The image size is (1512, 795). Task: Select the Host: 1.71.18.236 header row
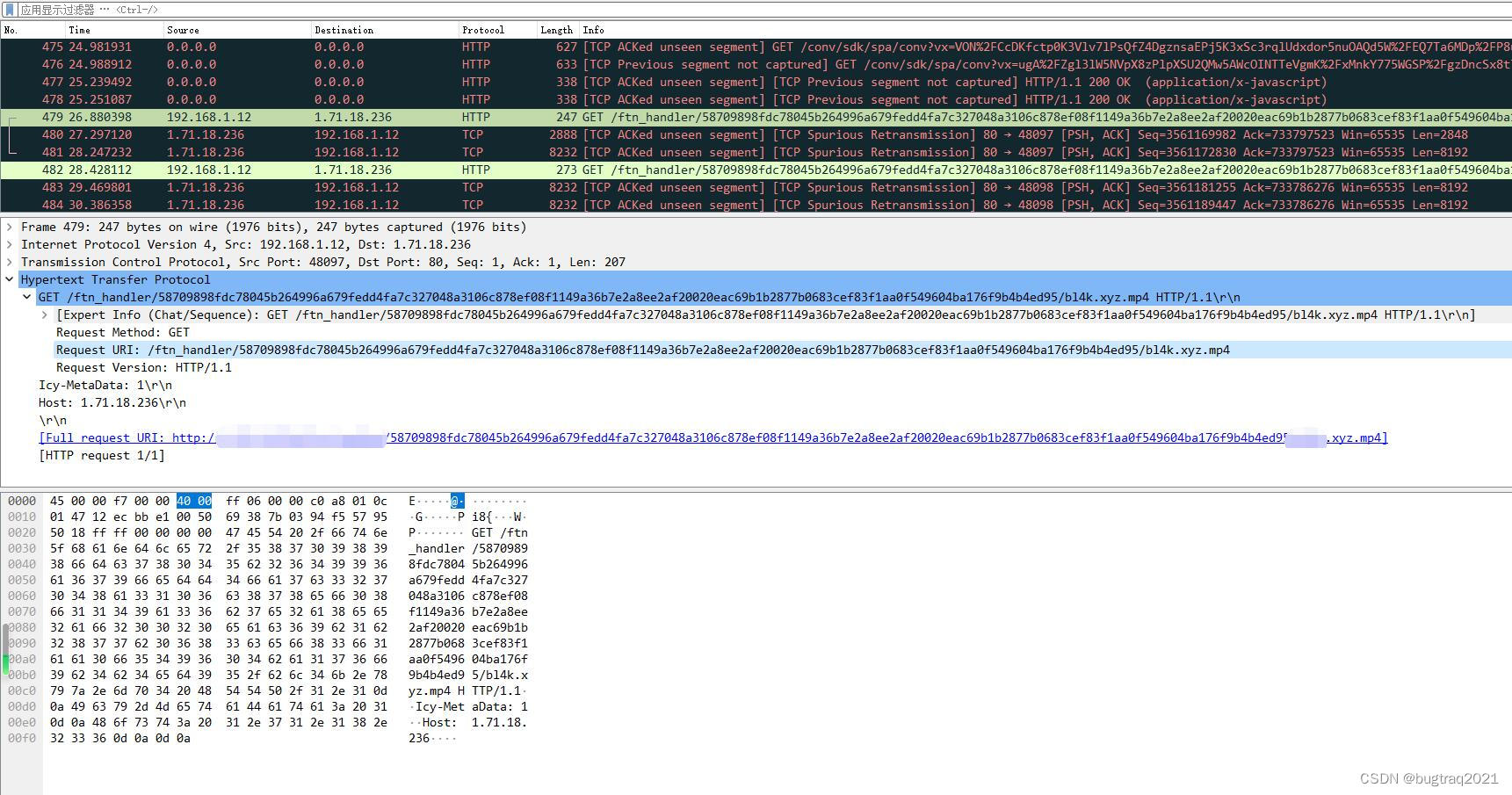point(112,402)
